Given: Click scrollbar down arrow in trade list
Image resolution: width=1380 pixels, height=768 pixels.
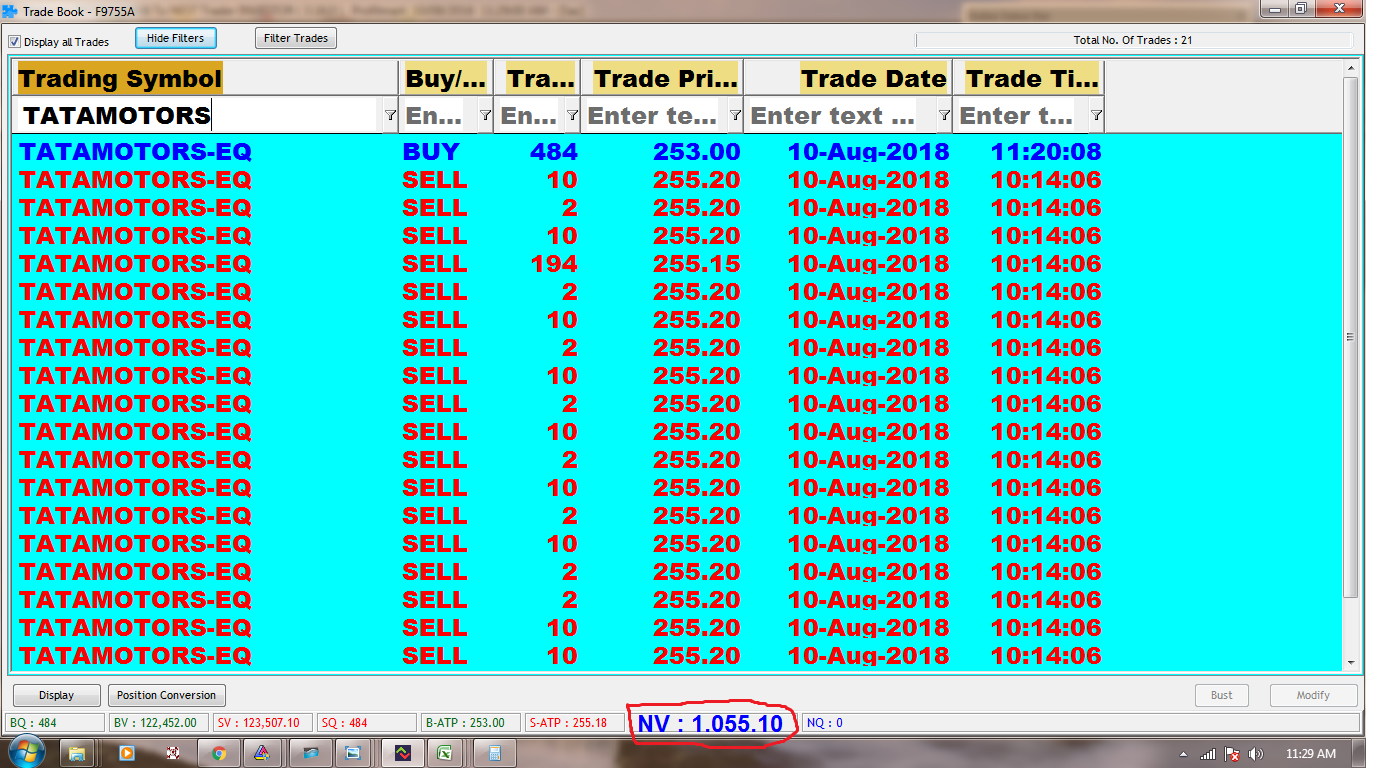Looking at the screenshot, I should coord(1351,663).
